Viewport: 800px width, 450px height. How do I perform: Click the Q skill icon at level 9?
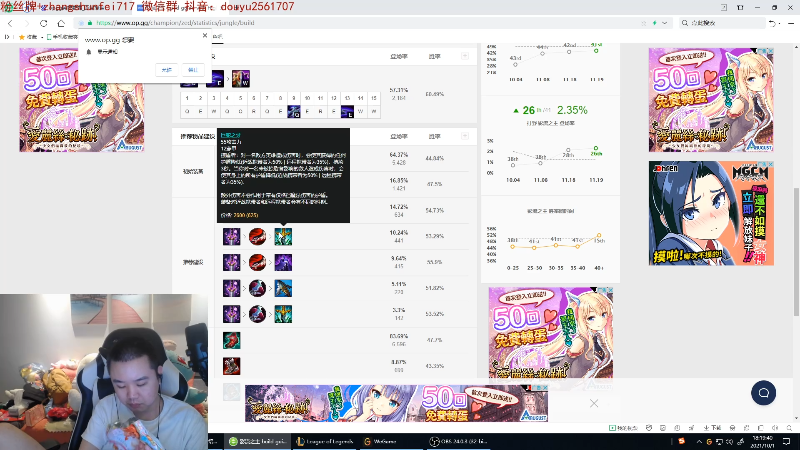pos(293,111)
